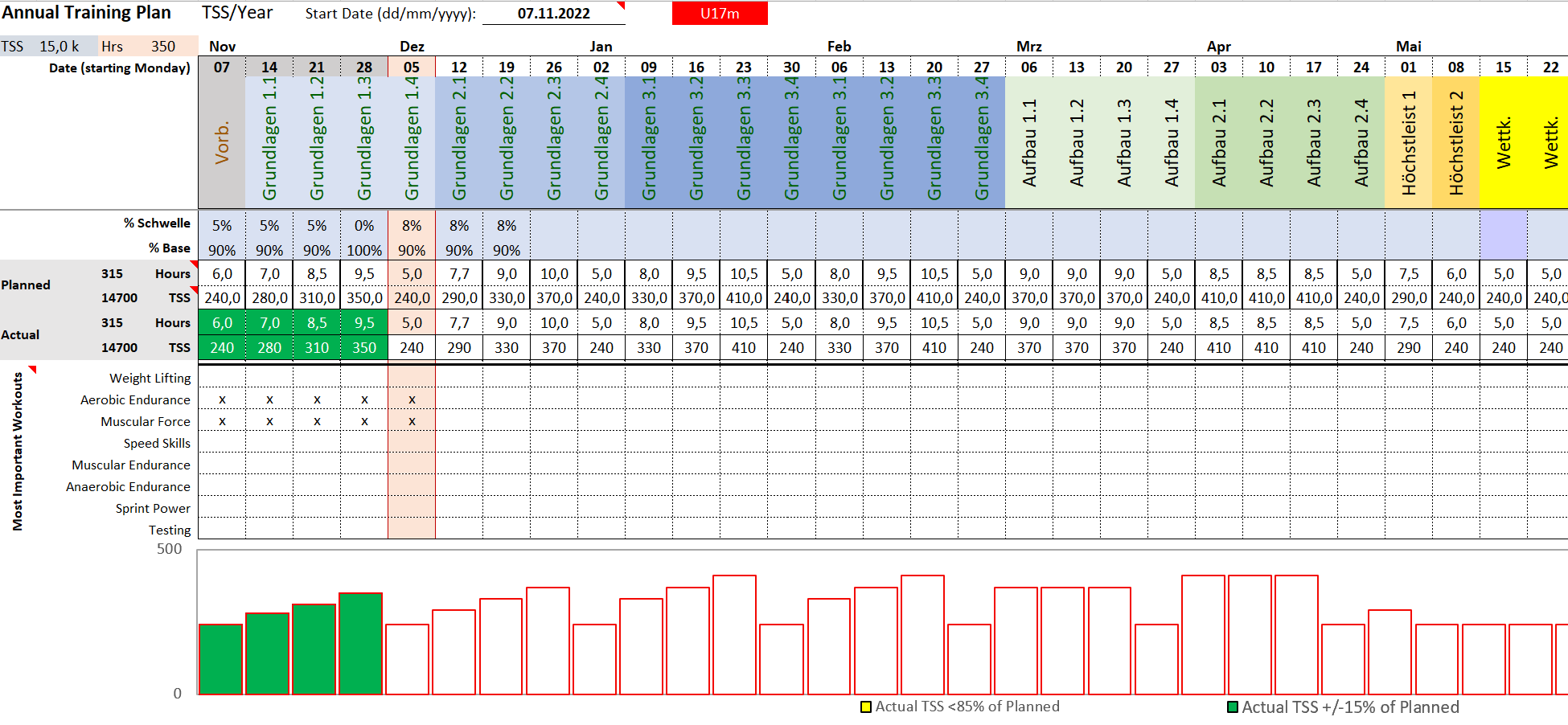
Task: Click the TSS value 15,0 k cell
Action: (x=60, y=47)
